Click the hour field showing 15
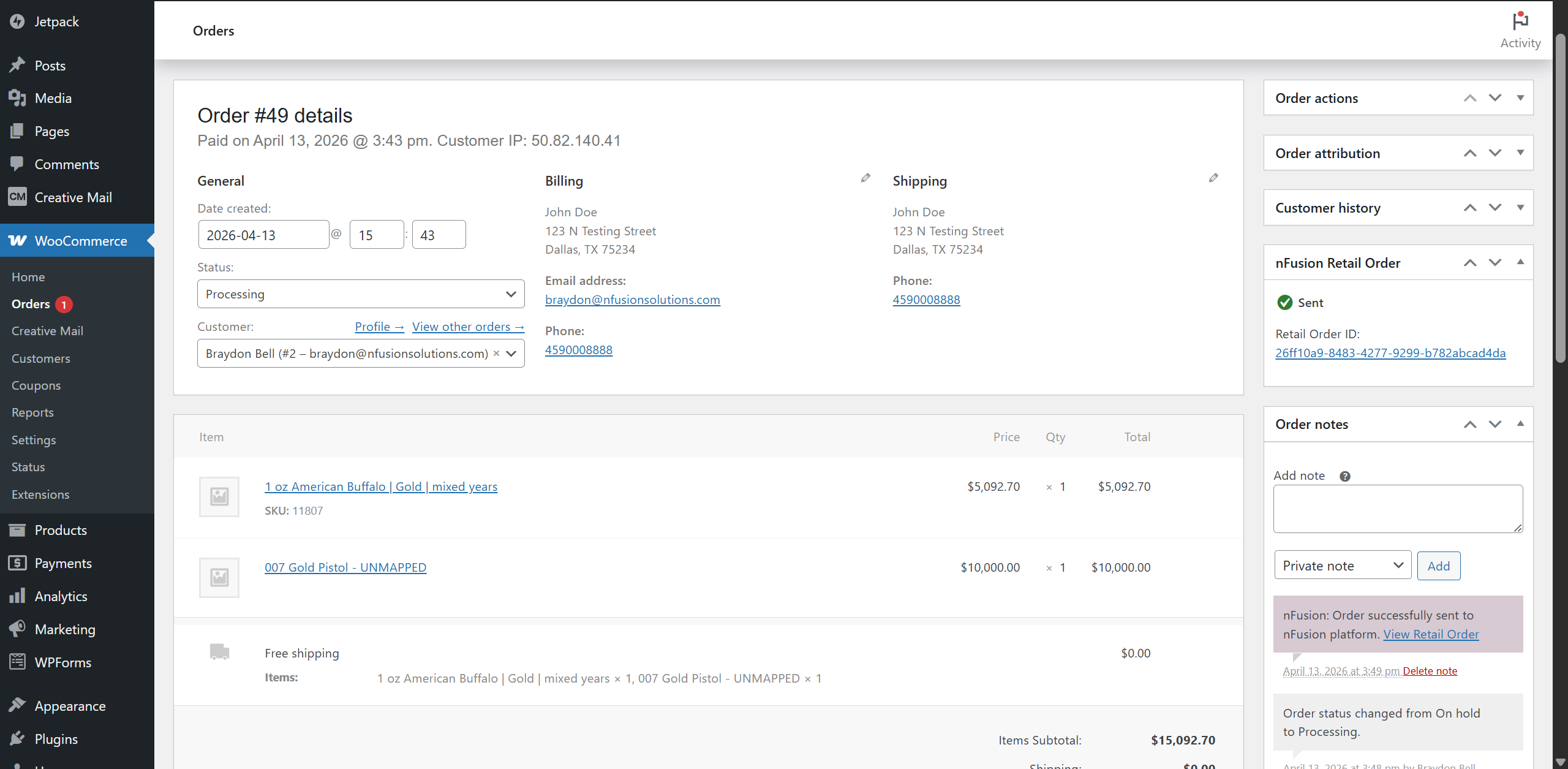This screenshot has height=769, width=1568. [377, 235]
